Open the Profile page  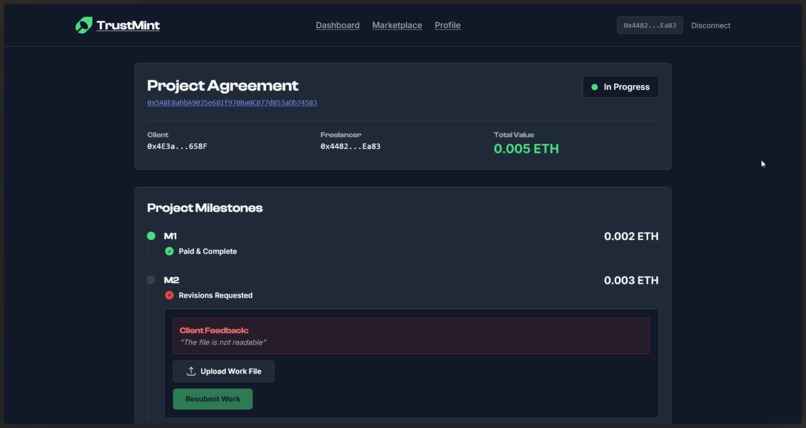tap(448, 25)
